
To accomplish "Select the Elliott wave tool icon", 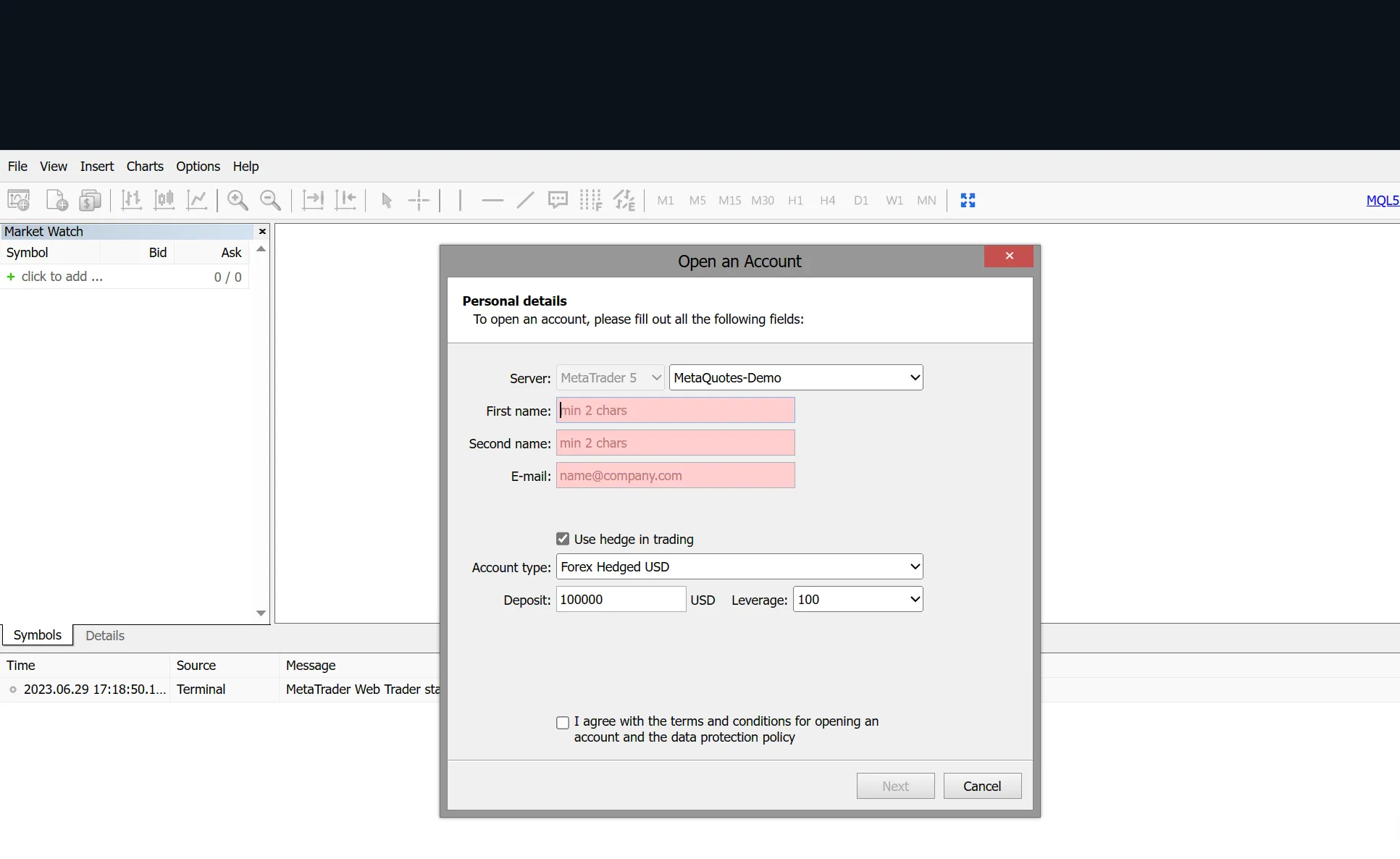I will [x=624, y=200].
